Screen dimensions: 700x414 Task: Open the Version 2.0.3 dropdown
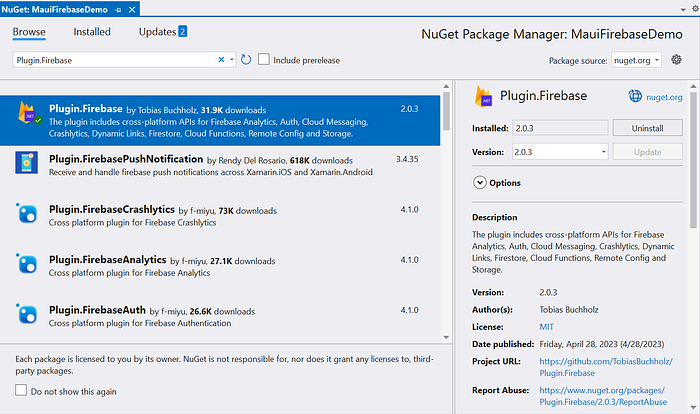(560, 152)
